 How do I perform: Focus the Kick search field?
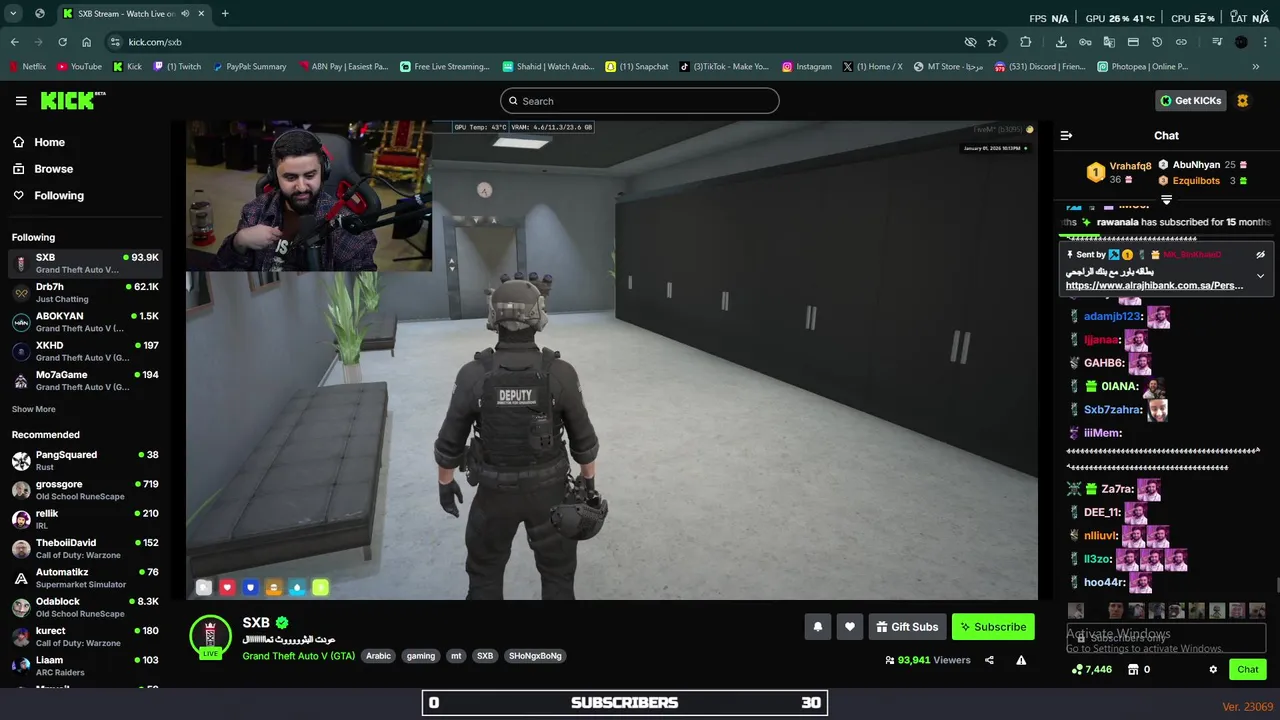click(x=640, y=101)
